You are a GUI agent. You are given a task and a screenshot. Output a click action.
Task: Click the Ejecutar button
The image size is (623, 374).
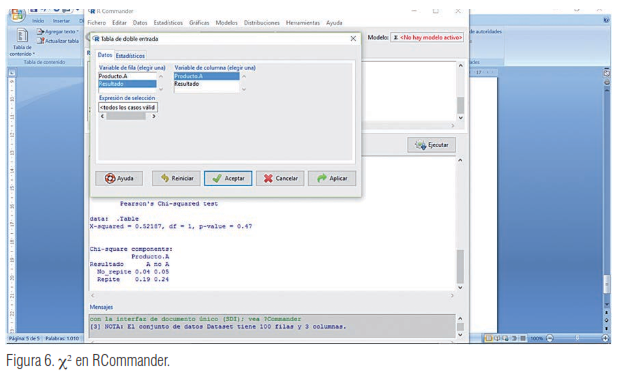click(x=431, y=145)
